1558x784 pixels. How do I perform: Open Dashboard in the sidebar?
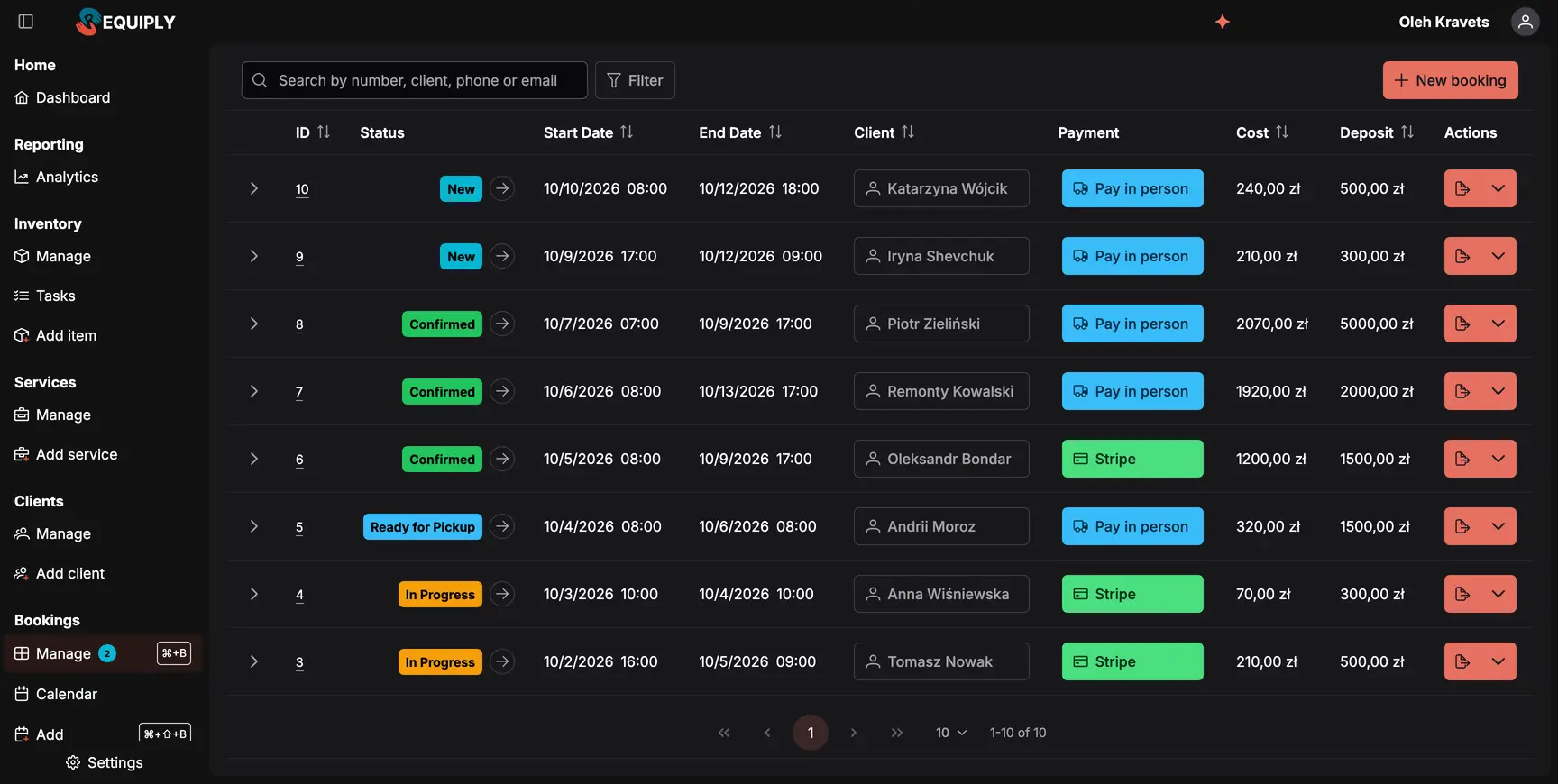(x=62, y=97)
